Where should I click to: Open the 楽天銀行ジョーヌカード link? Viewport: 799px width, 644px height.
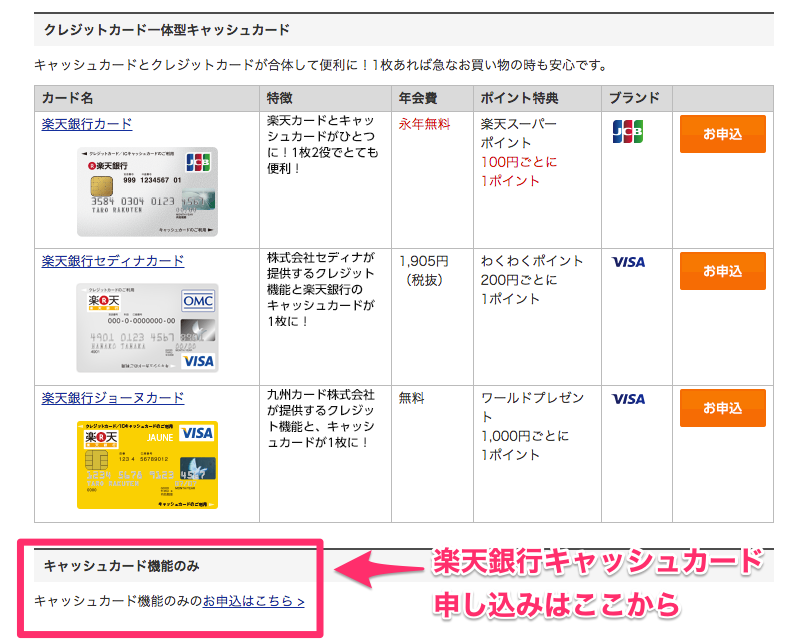113,398
